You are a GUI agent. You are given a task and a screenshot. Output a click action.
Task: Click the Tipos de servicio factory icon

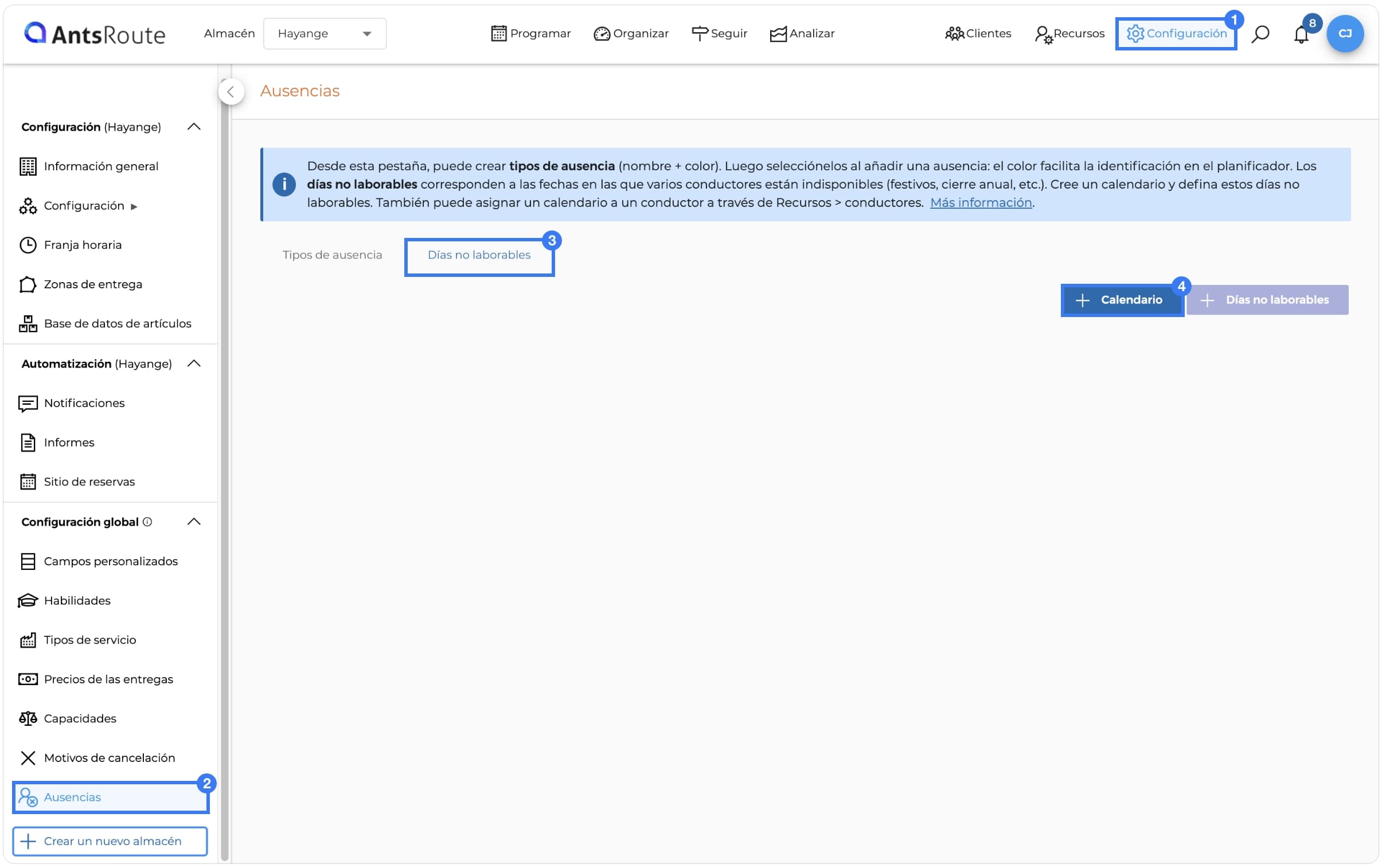tap(28, 640)
